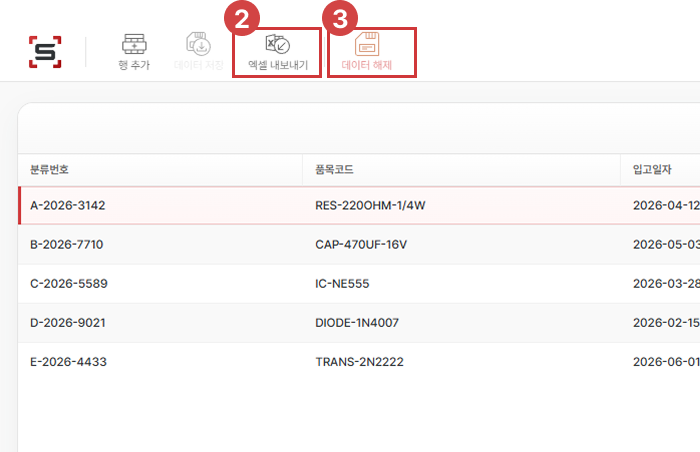Select row B-2026-7710

tap(67, 245)
